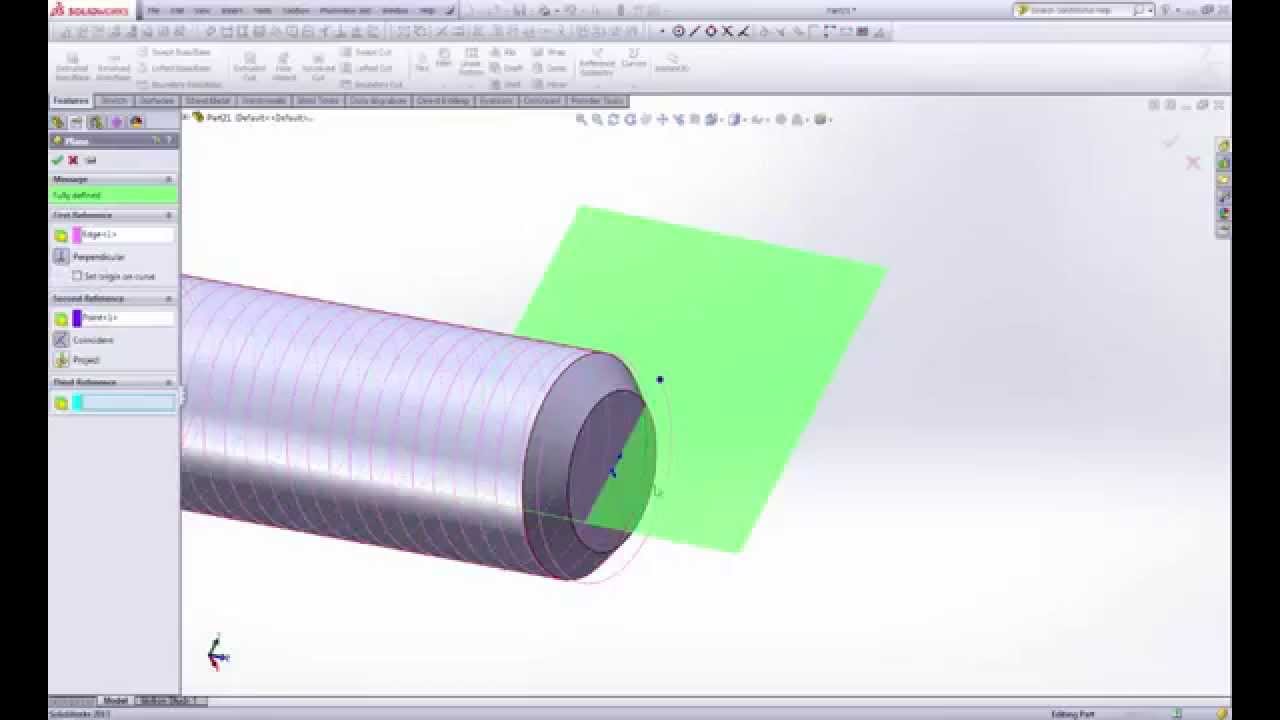This screenshot has width=1280, height=720.
Task: Choose the Draft tool
Action: [x=507, y=68]
